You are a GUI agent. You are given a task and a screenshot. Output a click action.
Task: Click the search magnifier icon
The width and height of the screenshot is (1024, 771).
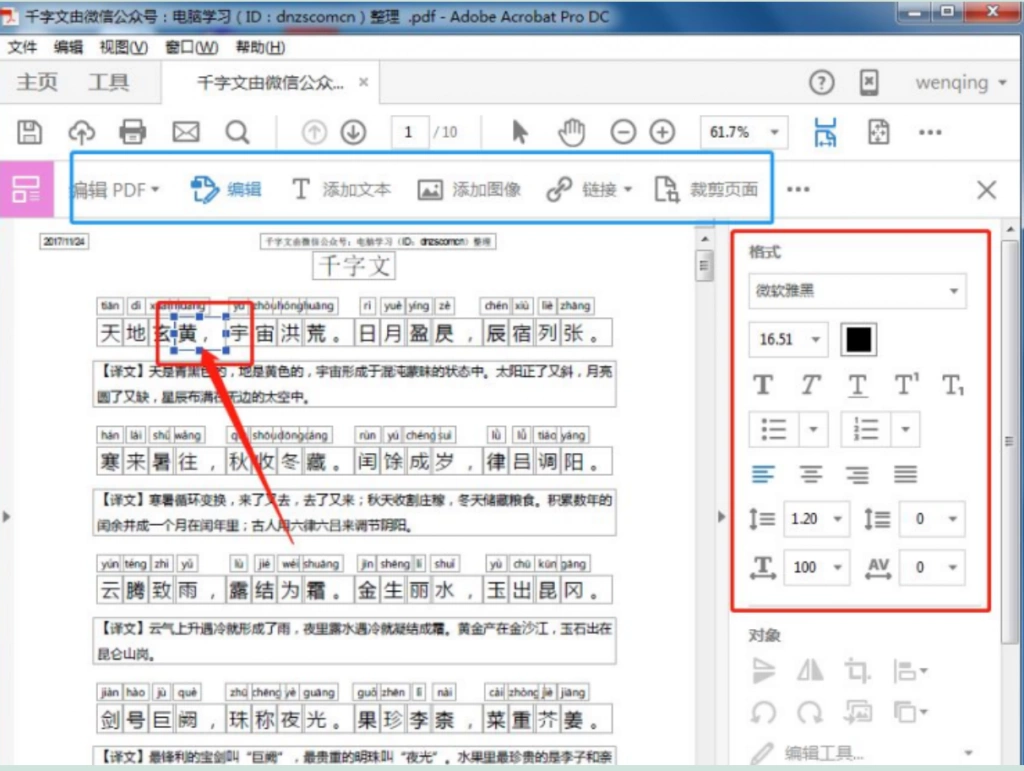(237, 133)
